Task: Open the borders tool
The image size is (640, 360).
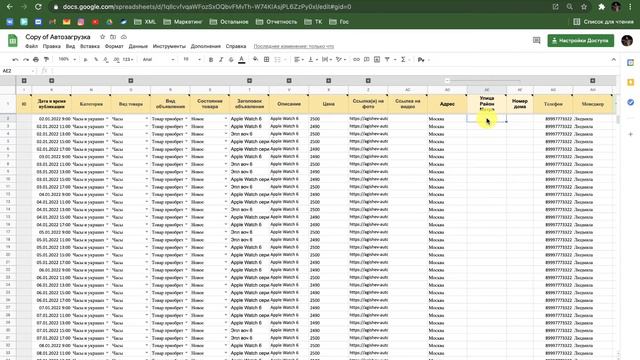Action: [267, 60]
